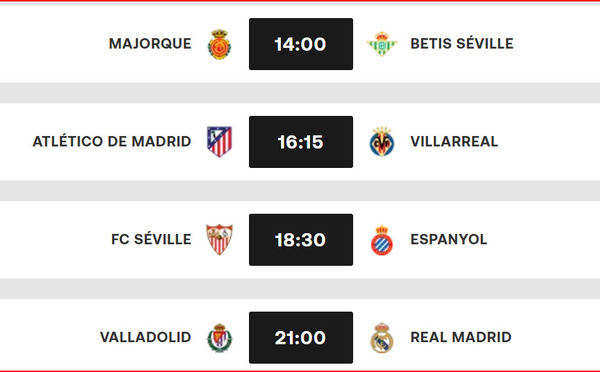Image resolution: width=600 pixels, height=372 pixels.
Task: Click the Majorque club crest
Action: tap(219, 44)
